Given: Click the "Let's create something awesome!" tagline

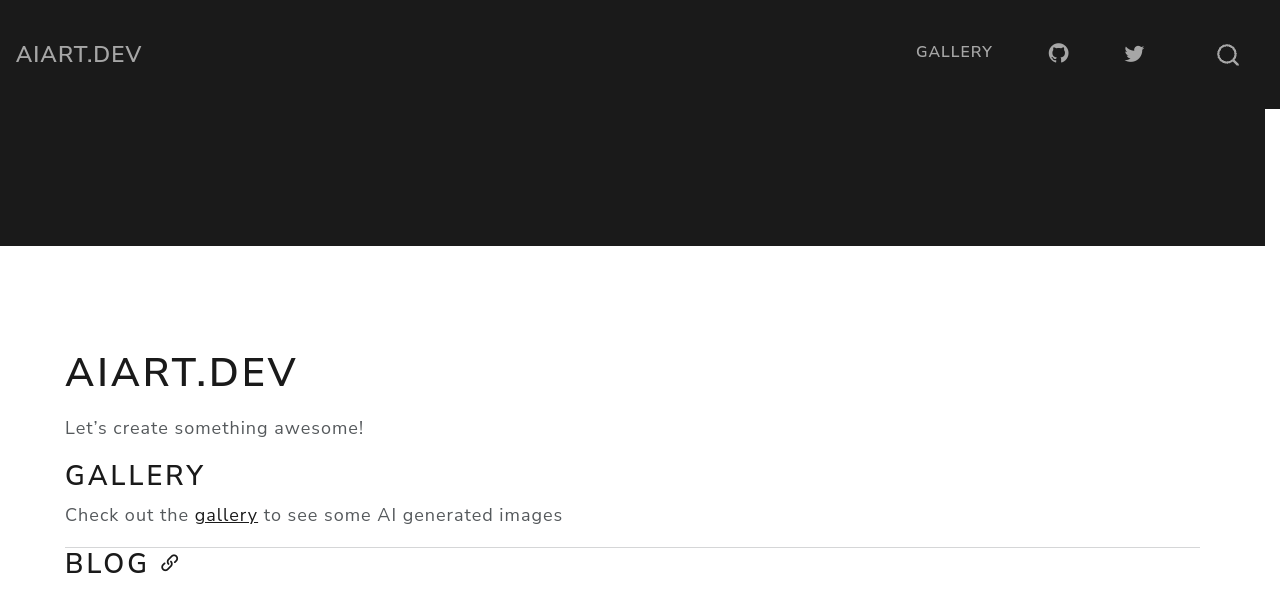Looking at the screenshot, I should [x=214, y=428].
